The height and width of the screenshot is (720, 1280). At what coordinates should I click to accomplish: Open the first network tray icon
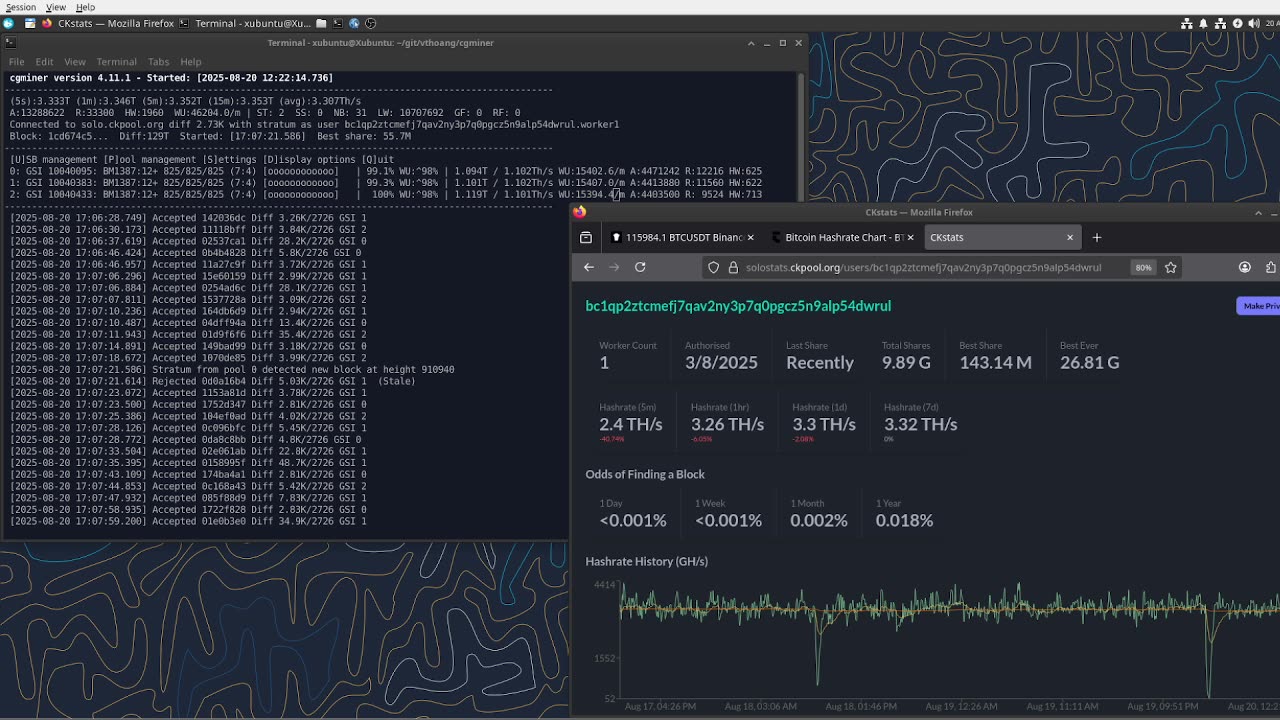pyautogui.click(x=1187, y=23)
